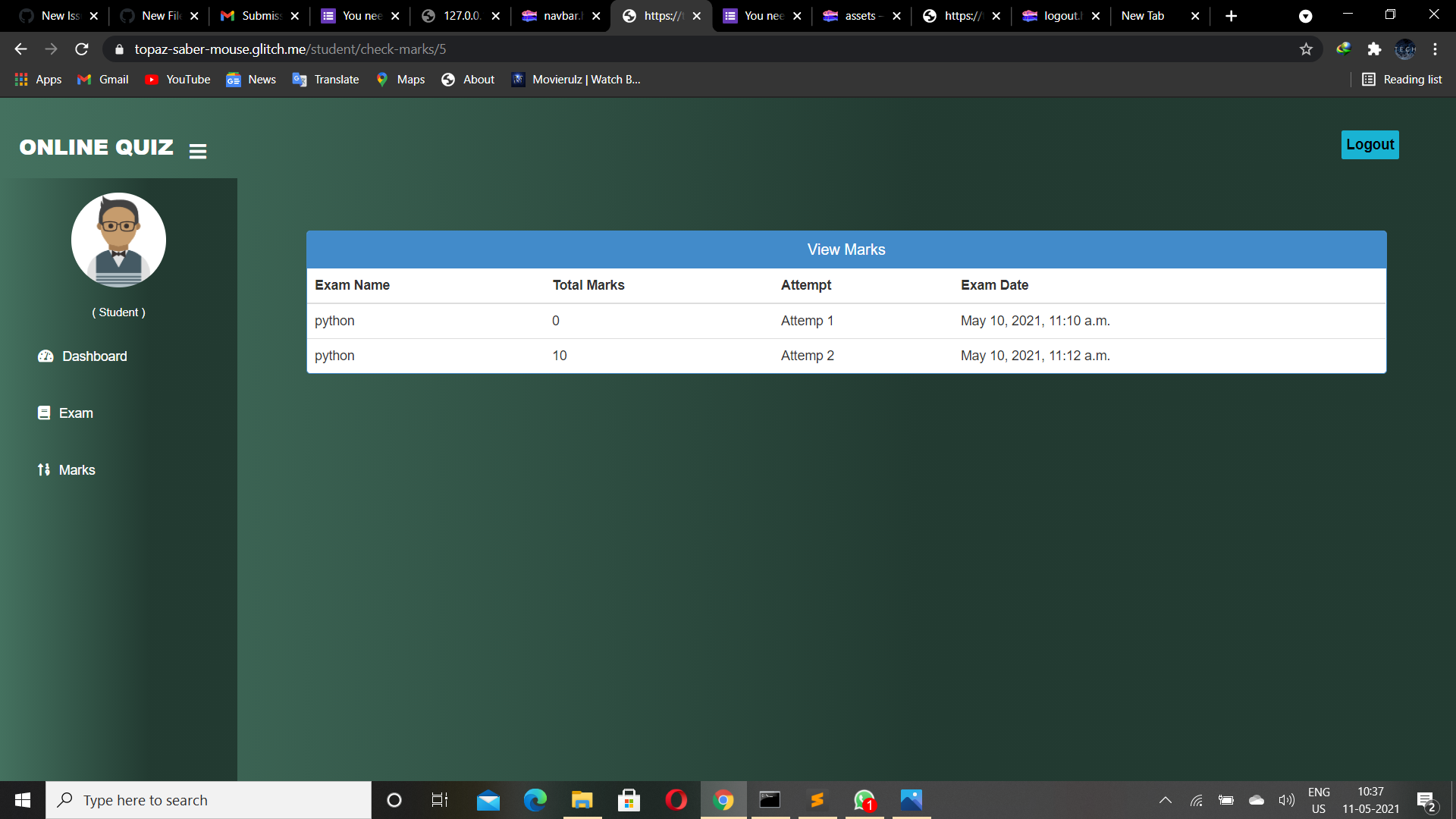The height and width of the screenshot is (819, 1456).
Task: View the Marks page via sidebar icon
Action: (x=77, y=469)
